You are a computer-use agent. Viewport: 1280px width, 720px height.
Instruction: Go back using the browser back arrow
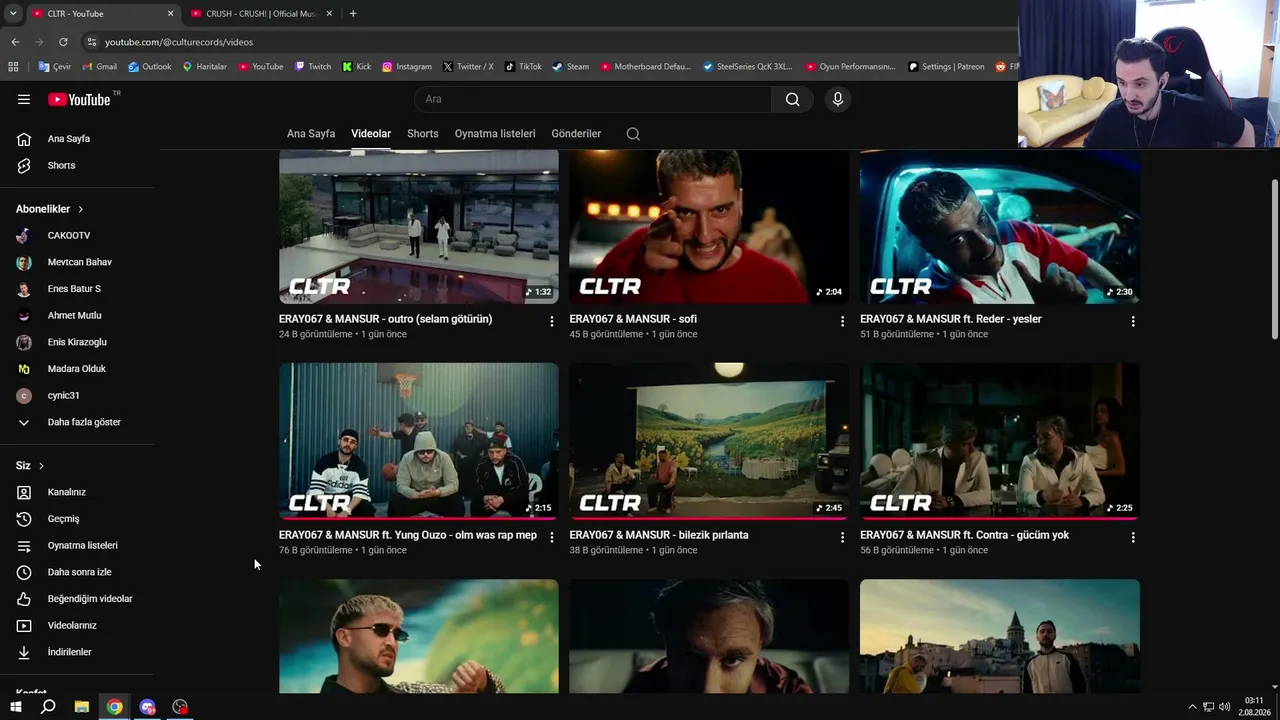pyautogui.click(x=15, y=42)
